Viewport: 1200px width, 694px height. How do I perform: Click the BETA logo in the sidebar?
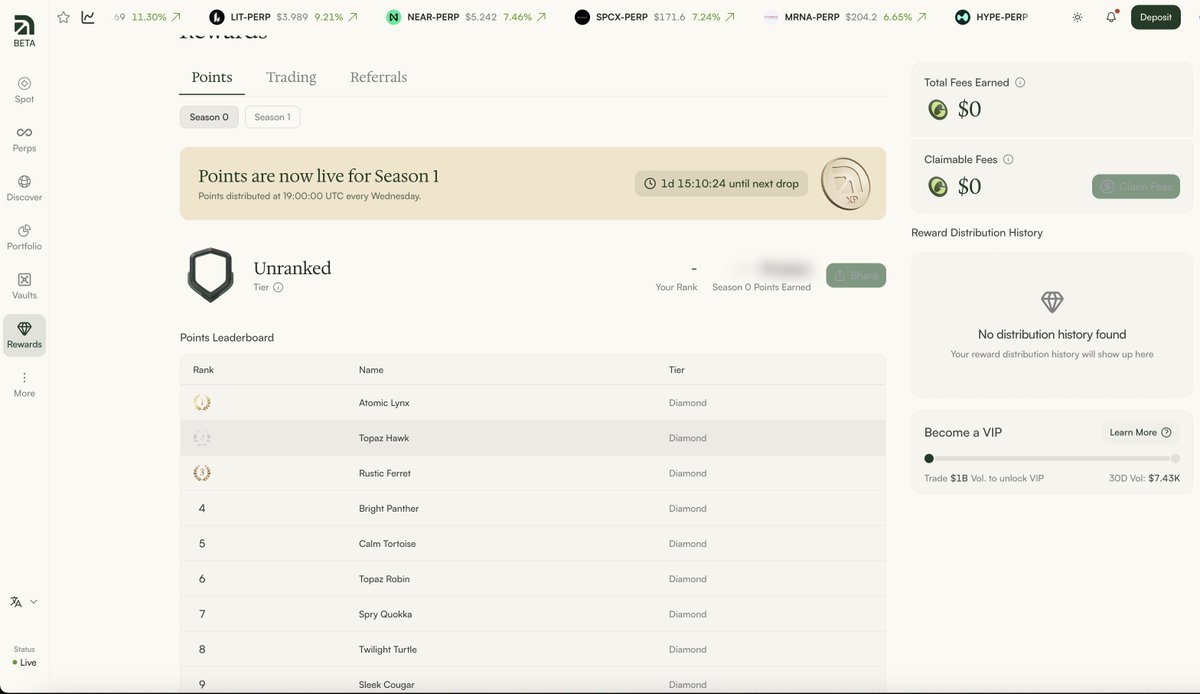click(24, 32)
